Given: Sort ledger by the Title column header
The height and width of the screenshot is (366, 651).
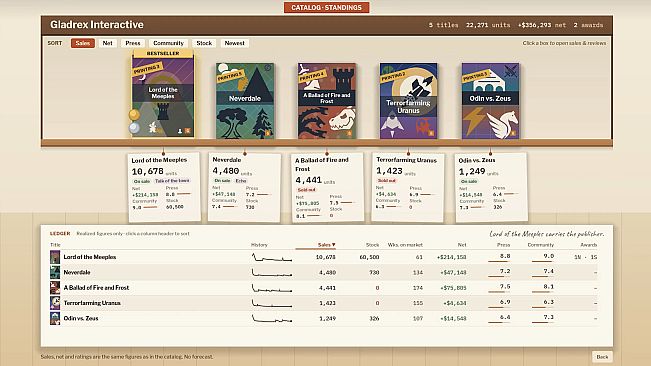Looking at the screenshot, I should coord(55,245).
